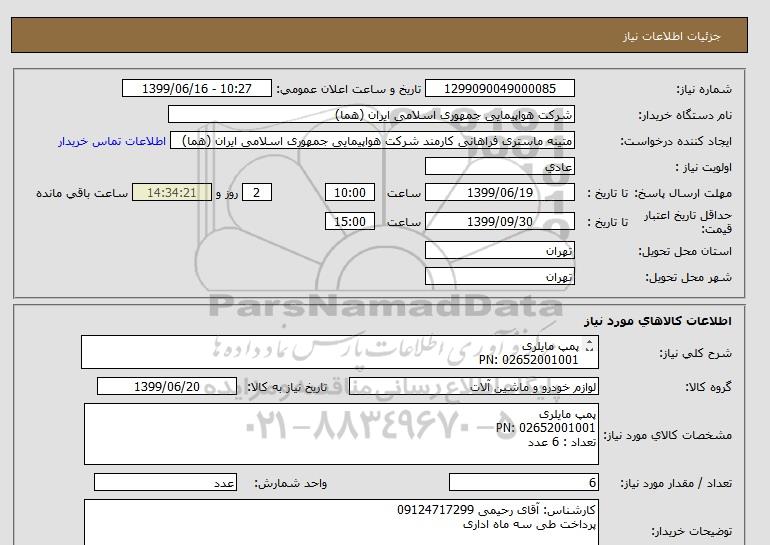Click the اطلاعات کالاهای مورد نیاز section heading
This screenshot has width=770, height=545.
pyautogui.click(x=658, y=321)
